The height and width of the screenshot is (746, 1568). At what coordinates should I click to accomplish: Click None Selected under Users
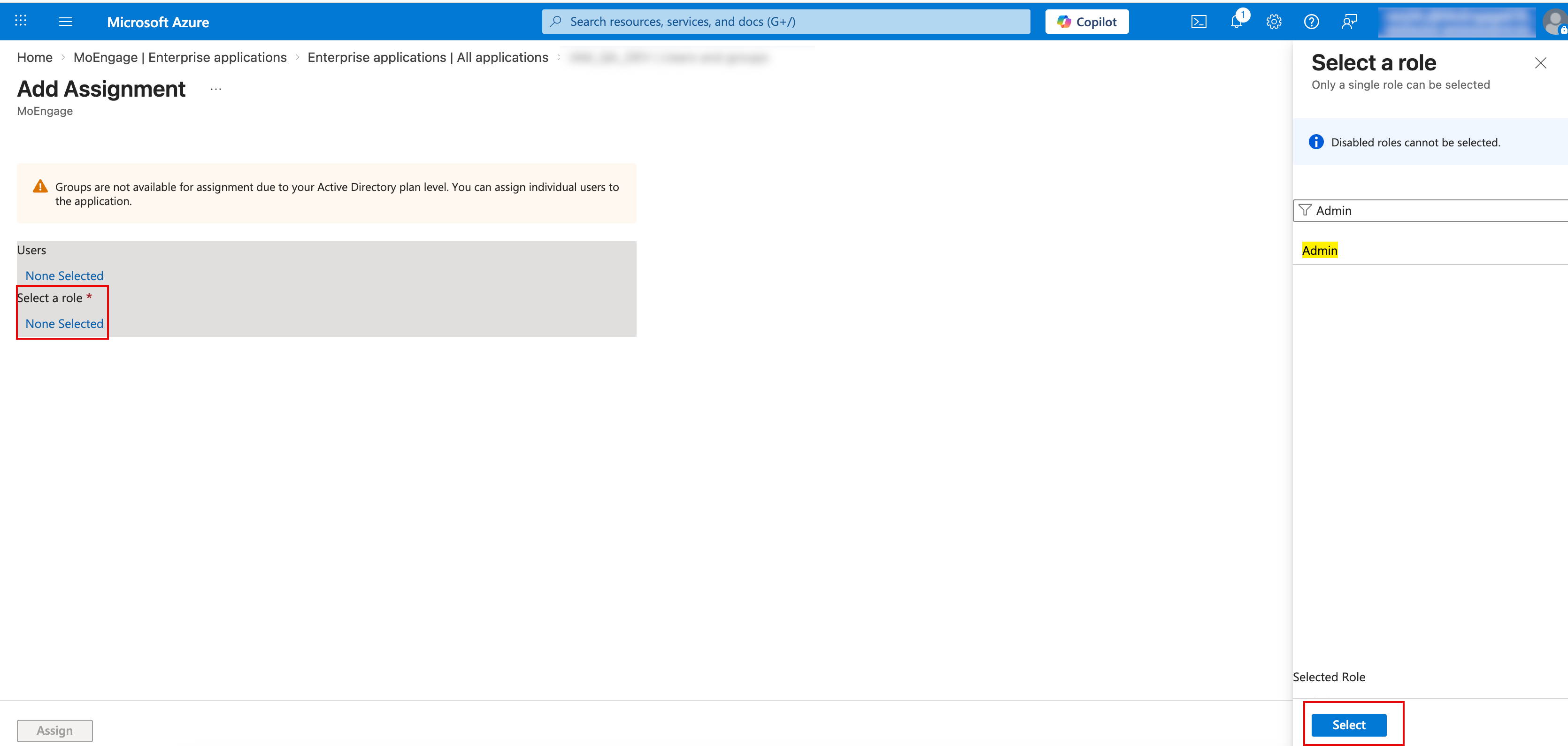pyautogui.click(x=64, y=275)
